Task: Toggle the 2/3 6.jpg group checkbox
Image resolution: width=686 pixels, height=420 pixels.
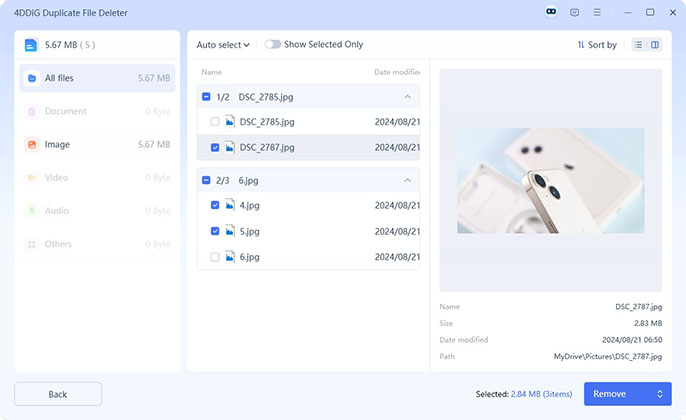Action: [206, 180]
